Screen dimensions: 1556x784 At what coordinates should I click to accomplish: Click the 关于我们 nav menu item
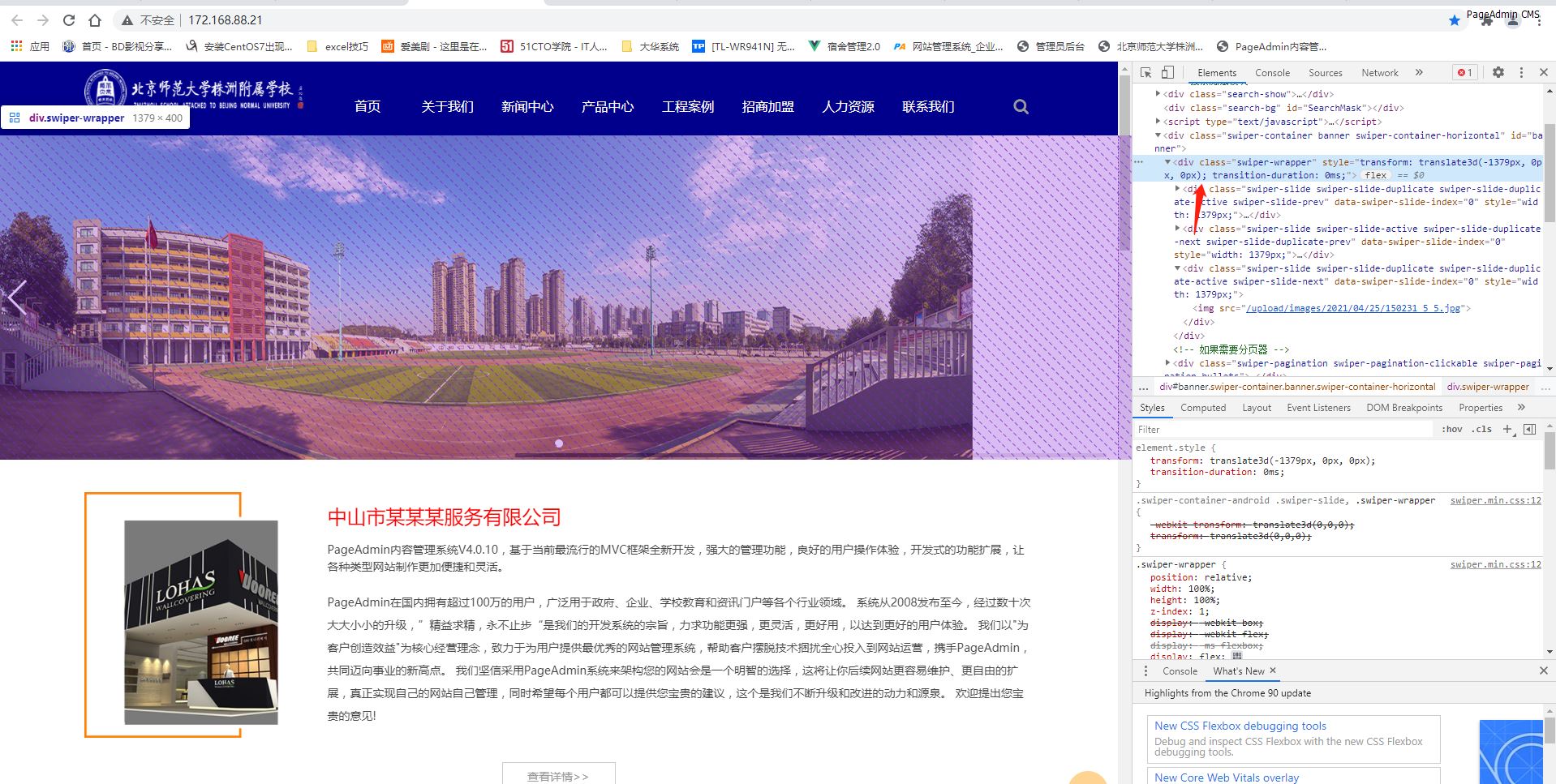tap(447, 106)
